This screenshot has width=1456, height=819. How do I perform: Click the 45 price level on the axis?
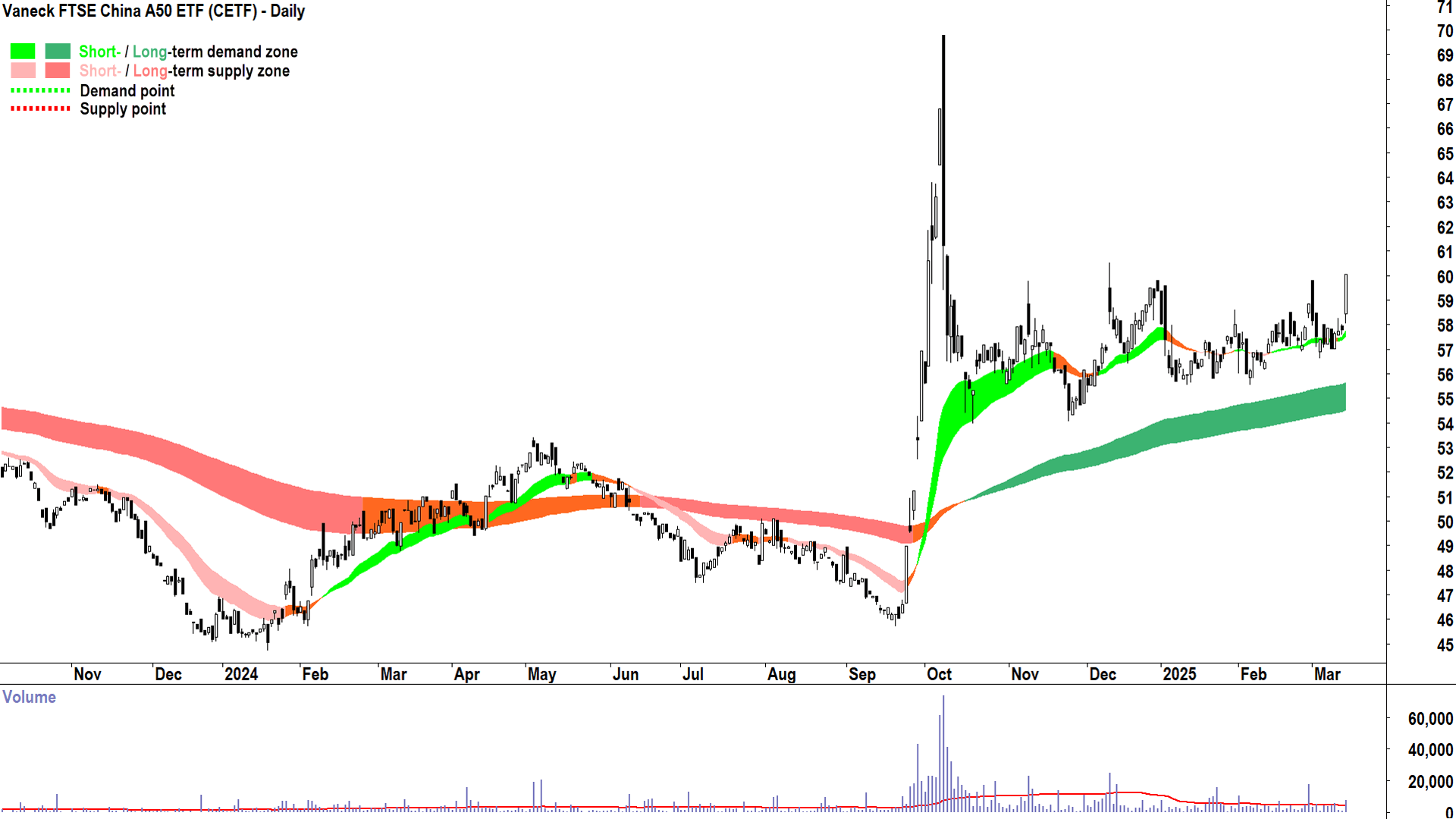(1445, 645)
